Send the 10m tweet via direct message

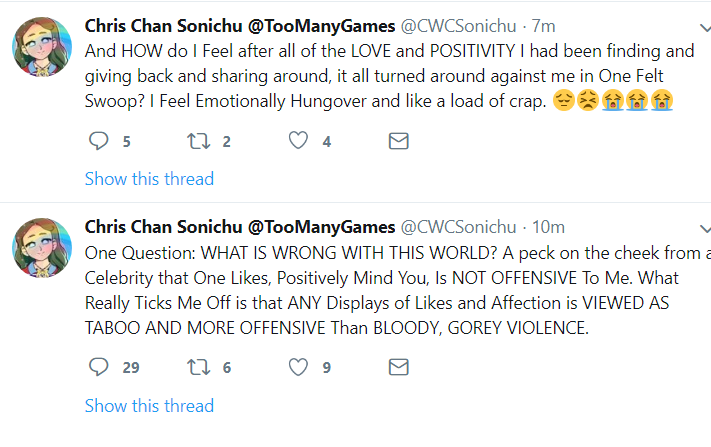coord(399,367)
